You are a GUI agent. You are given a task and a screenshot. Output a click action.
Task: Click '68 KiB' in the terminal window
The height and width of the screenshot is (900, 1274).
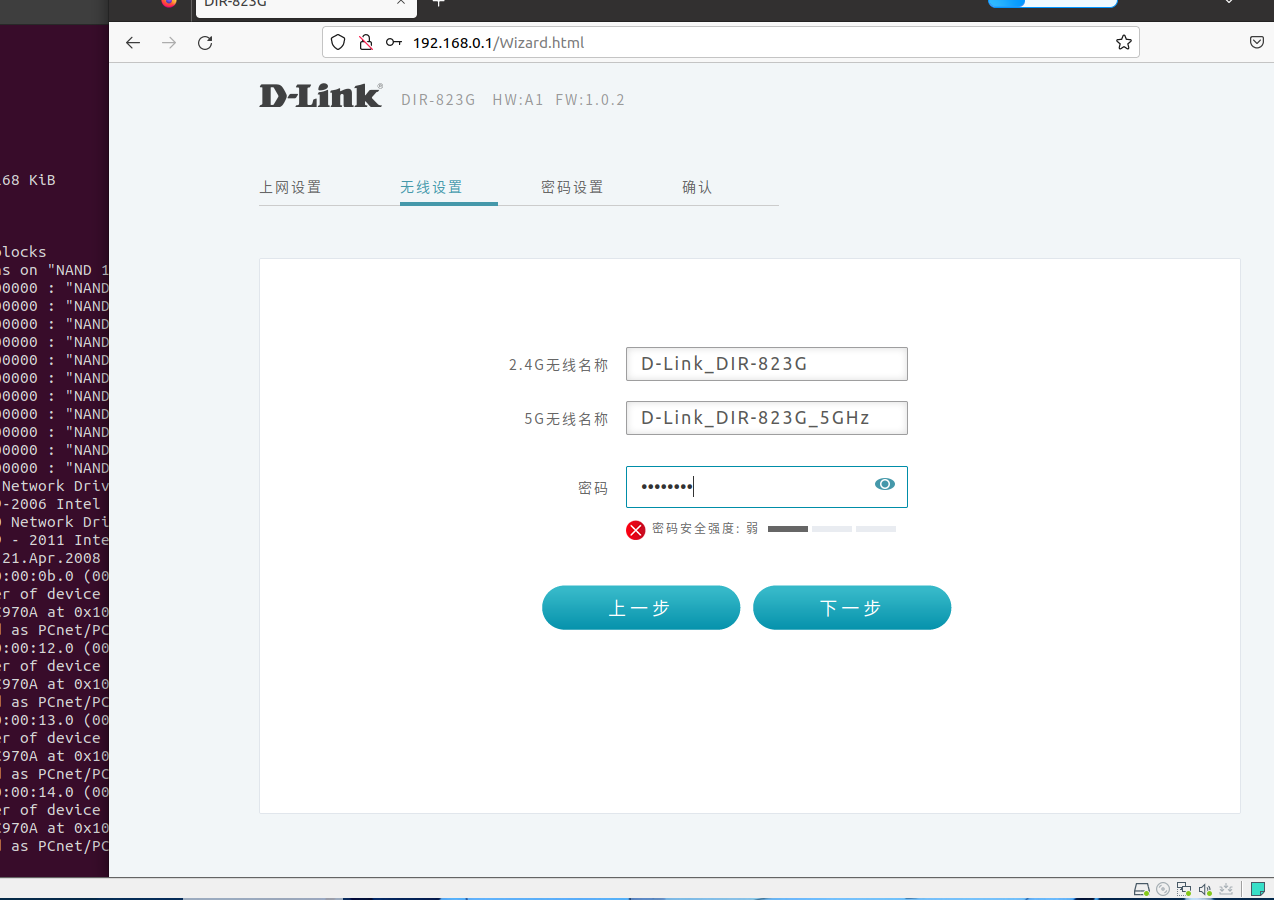tap(28, 180)
